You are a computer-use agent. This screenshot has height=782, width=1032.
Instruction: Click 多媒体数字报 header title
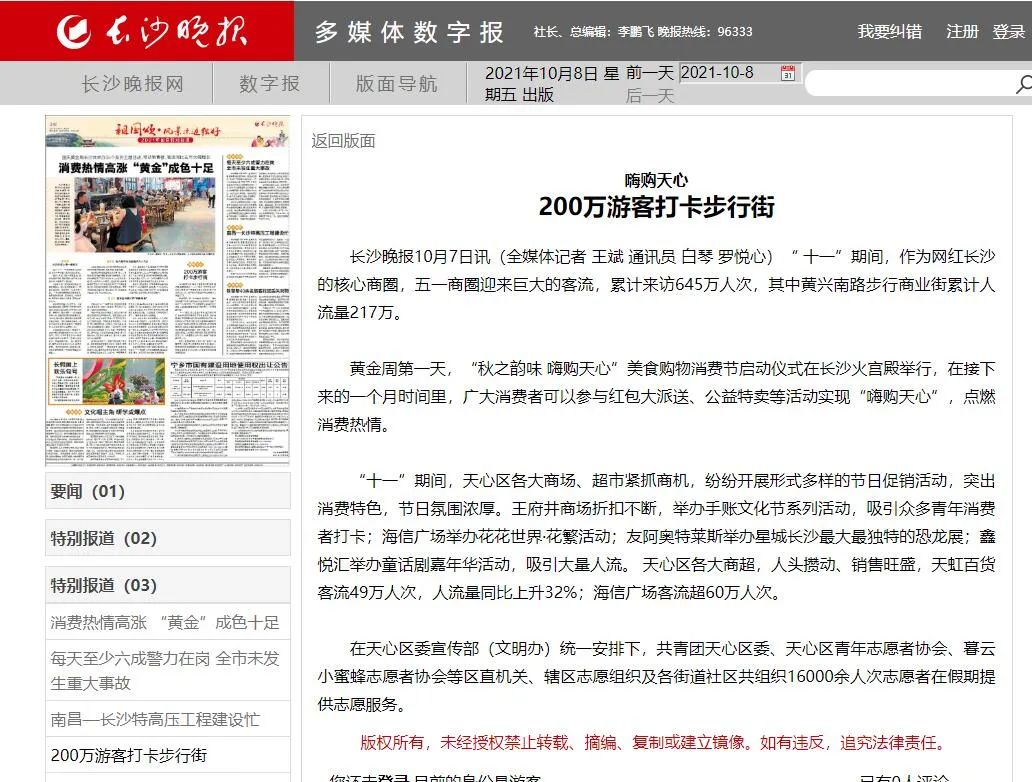click(x=409, y=32)
